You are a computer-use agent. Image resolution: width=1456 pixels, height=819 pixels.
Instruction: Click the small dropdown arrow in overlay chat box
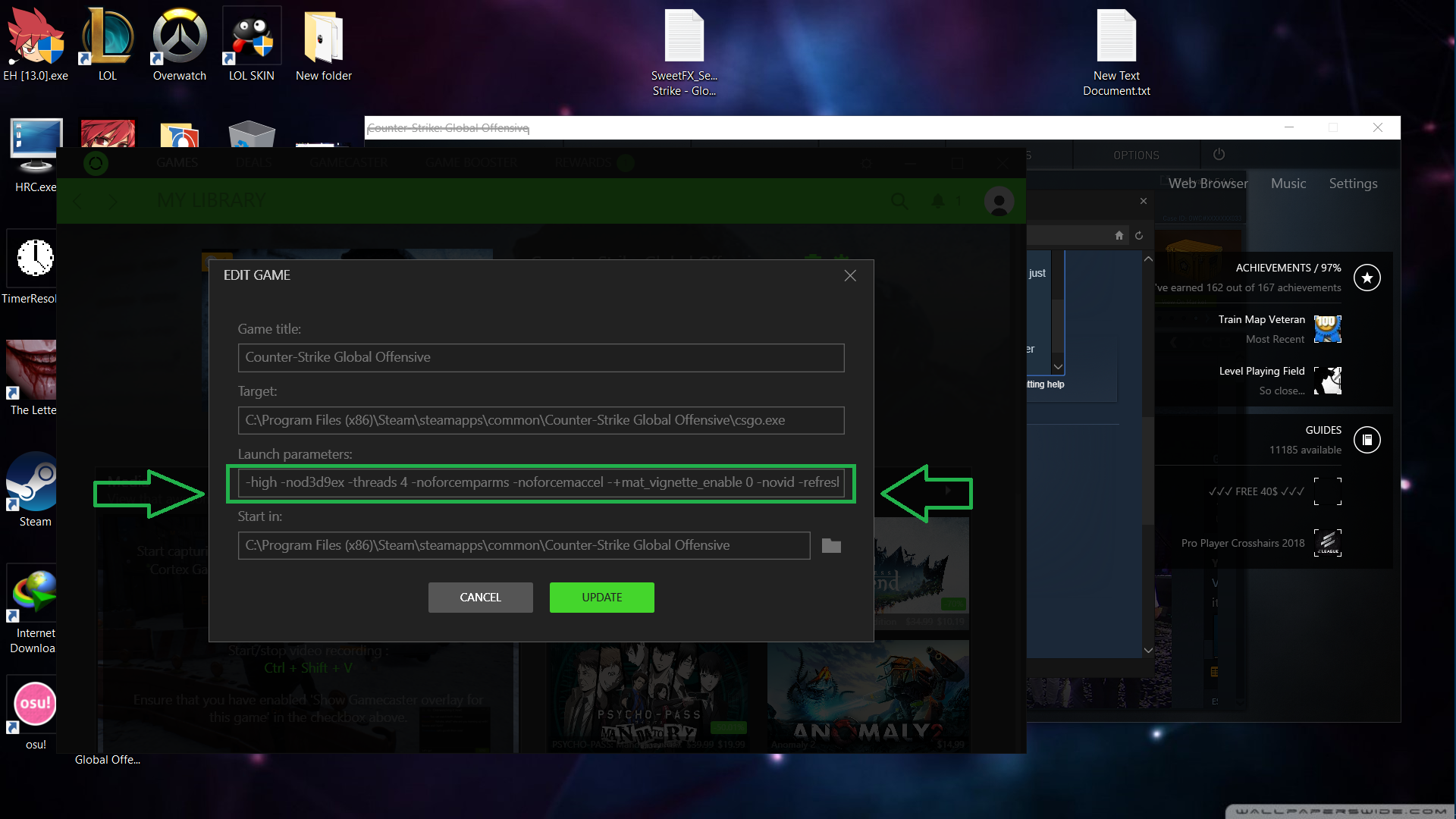pos(1058,367)
